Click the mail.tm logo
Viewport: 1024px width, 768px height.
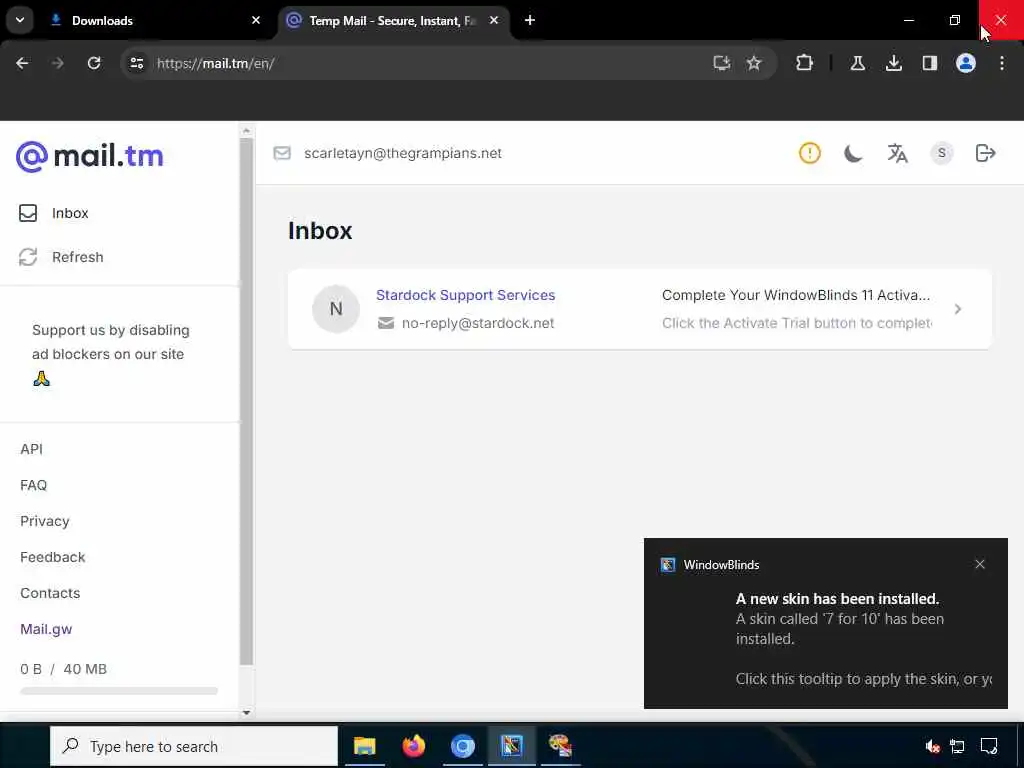tap(89, 156)
